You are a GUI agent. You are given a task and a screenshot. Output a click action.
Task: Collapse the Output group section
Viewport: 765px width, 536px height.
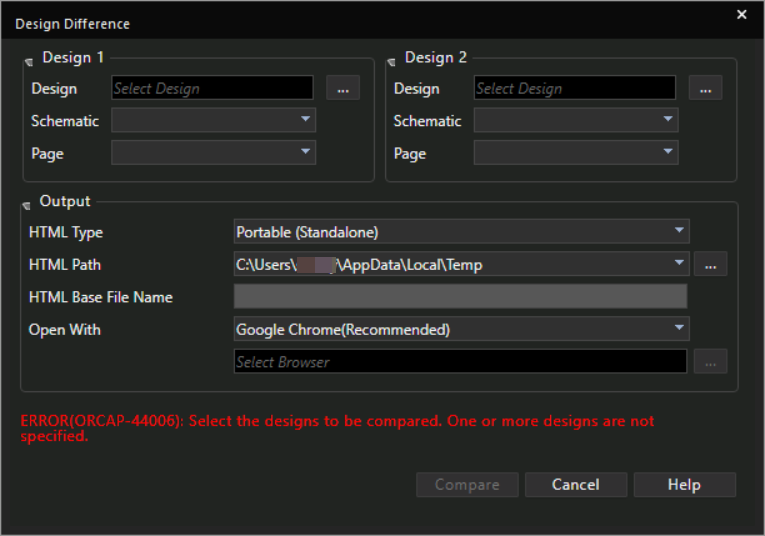(x=27, y=204)
